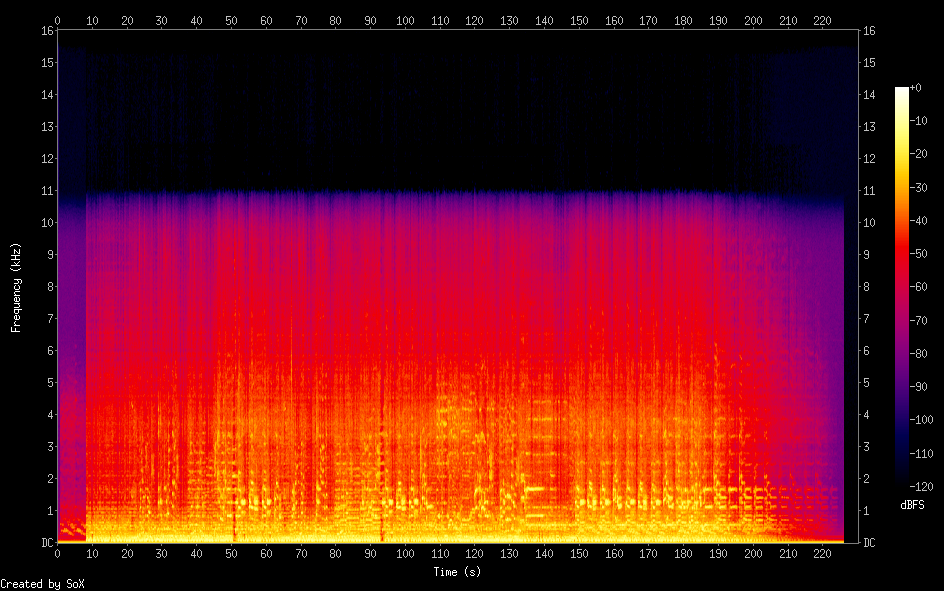Select the "-70" legend value
This screenshot has width=944, height=591.
pos(919,321)
